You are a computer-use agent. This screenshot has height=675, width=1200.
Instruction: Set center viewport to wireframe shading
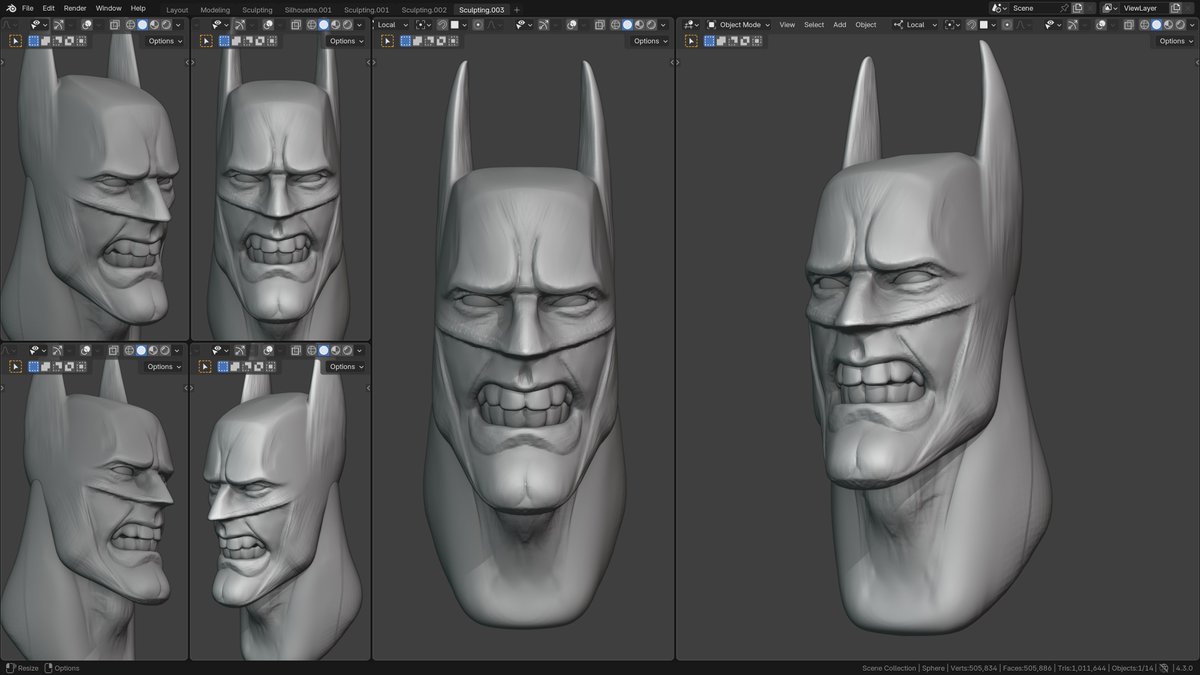coord(615,25)
